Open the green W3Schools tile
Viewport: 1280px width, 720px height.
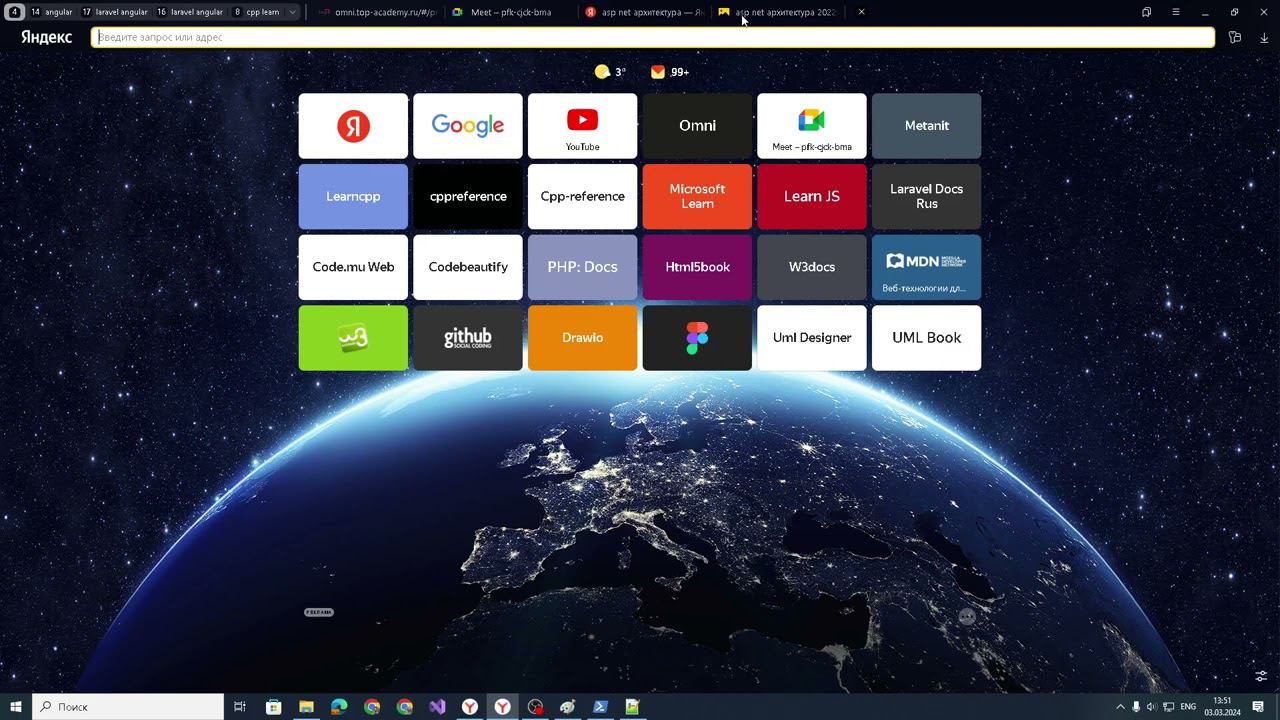pos(353,338)
